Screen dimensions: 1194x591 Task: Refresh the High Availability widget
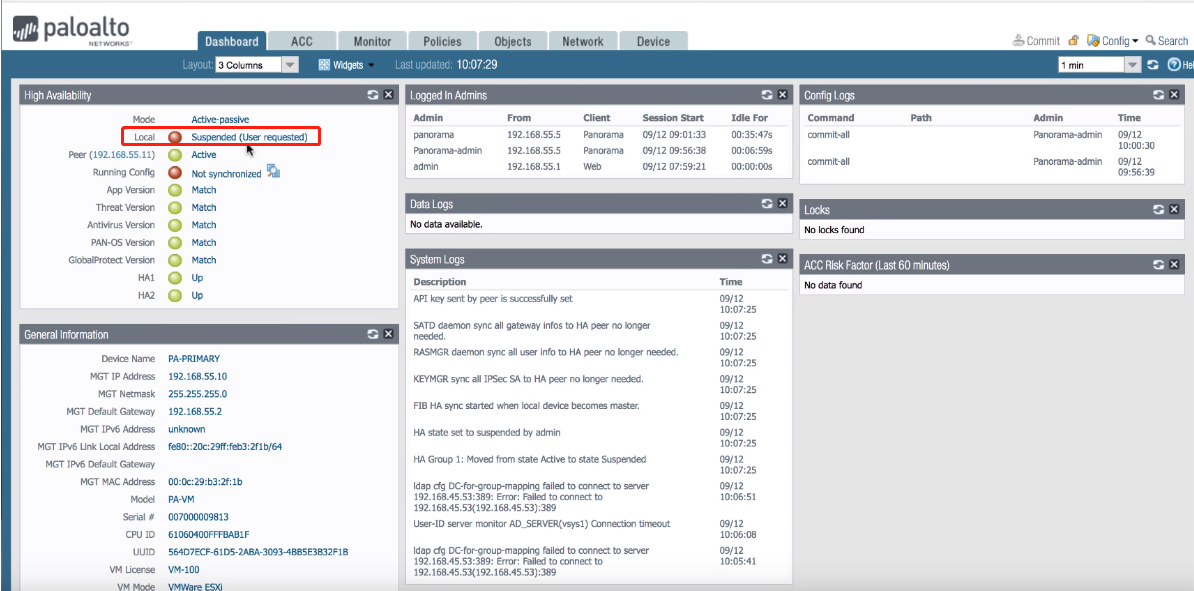point(372,95)
